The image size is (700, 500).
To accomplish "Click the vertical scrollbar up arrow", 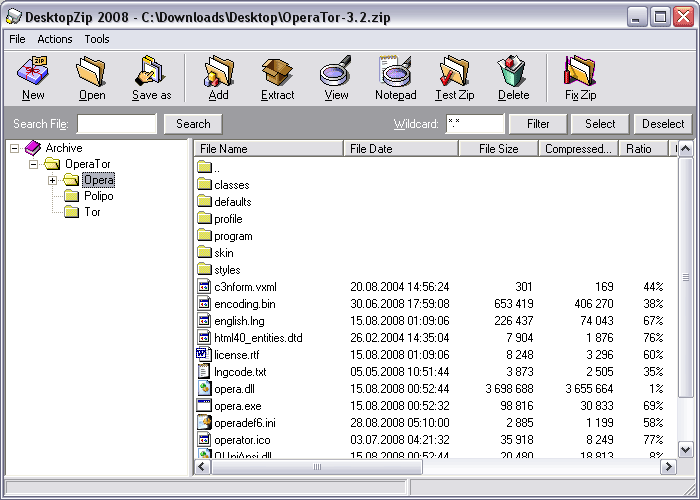I will [x=686, y=149].
